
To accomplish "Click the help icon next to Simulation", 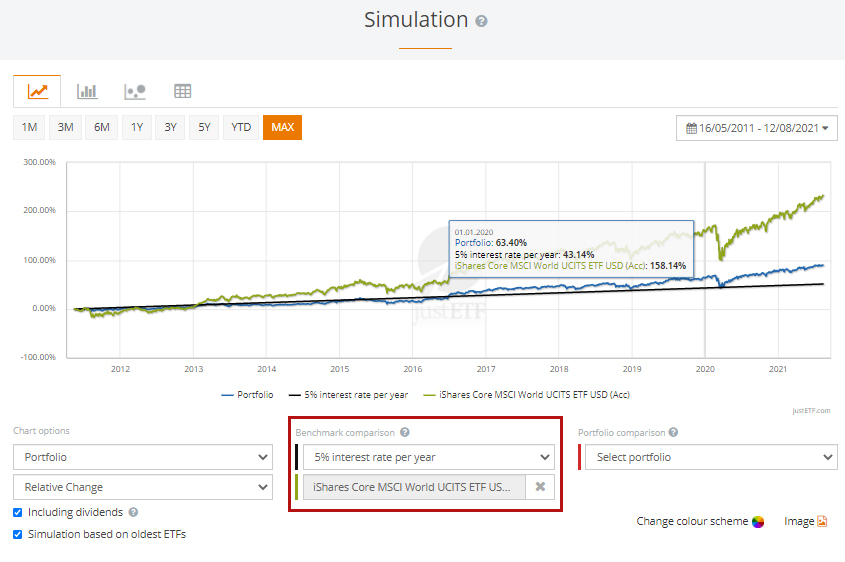I will pos(482,21).
